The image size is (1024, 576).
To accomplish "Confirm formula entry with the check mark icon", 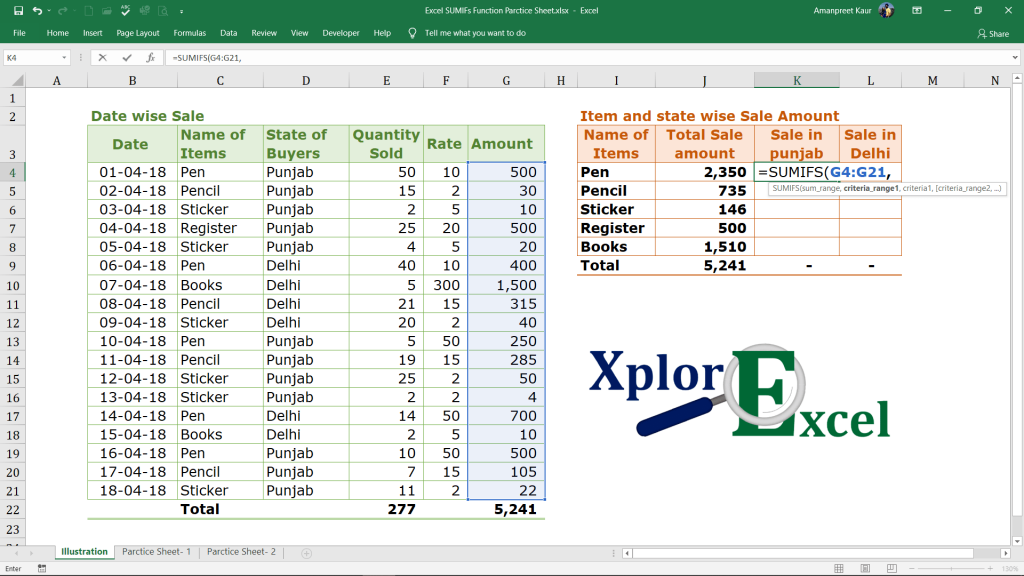I will (x=127, y=58).
